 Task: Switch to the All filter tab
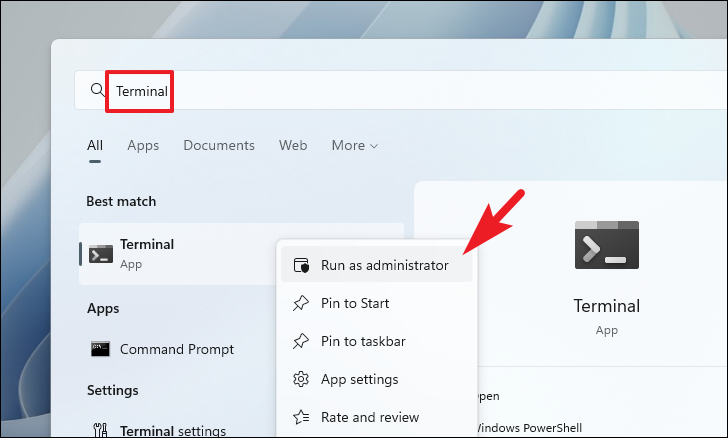tap(95, 145)
